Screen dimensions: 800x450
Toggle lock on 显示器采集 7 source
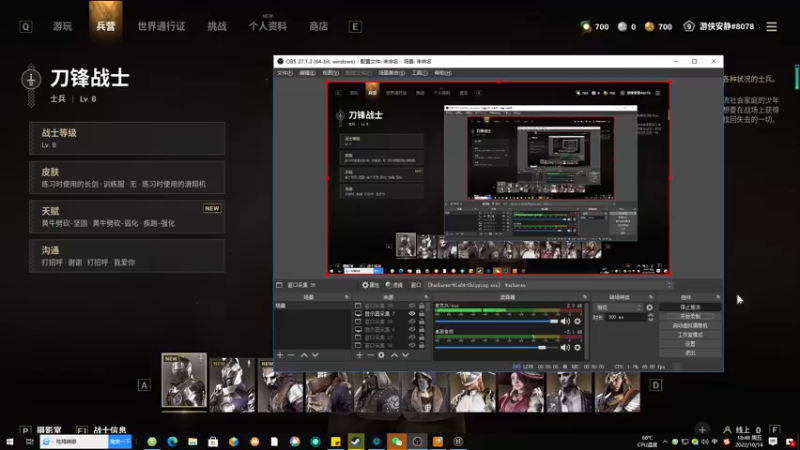(422, 314)
